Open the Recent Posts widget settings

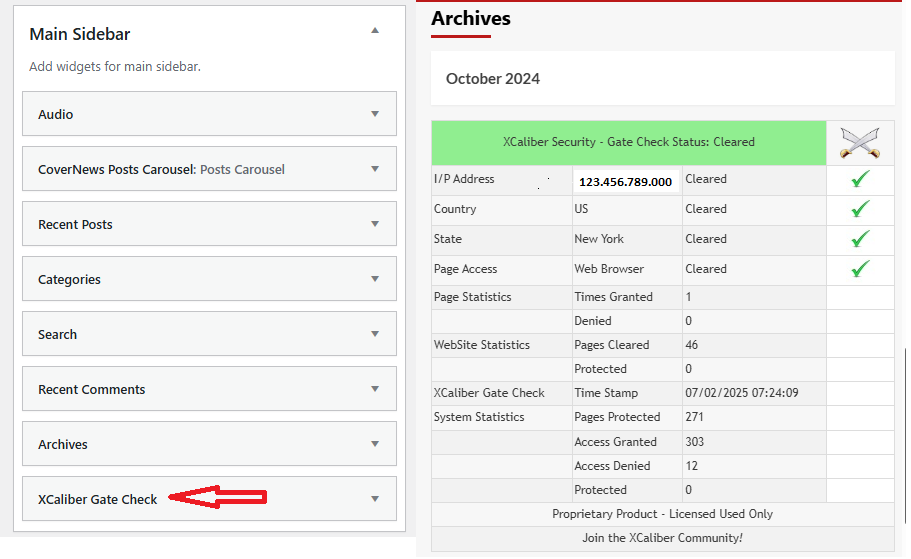[375, 224]
